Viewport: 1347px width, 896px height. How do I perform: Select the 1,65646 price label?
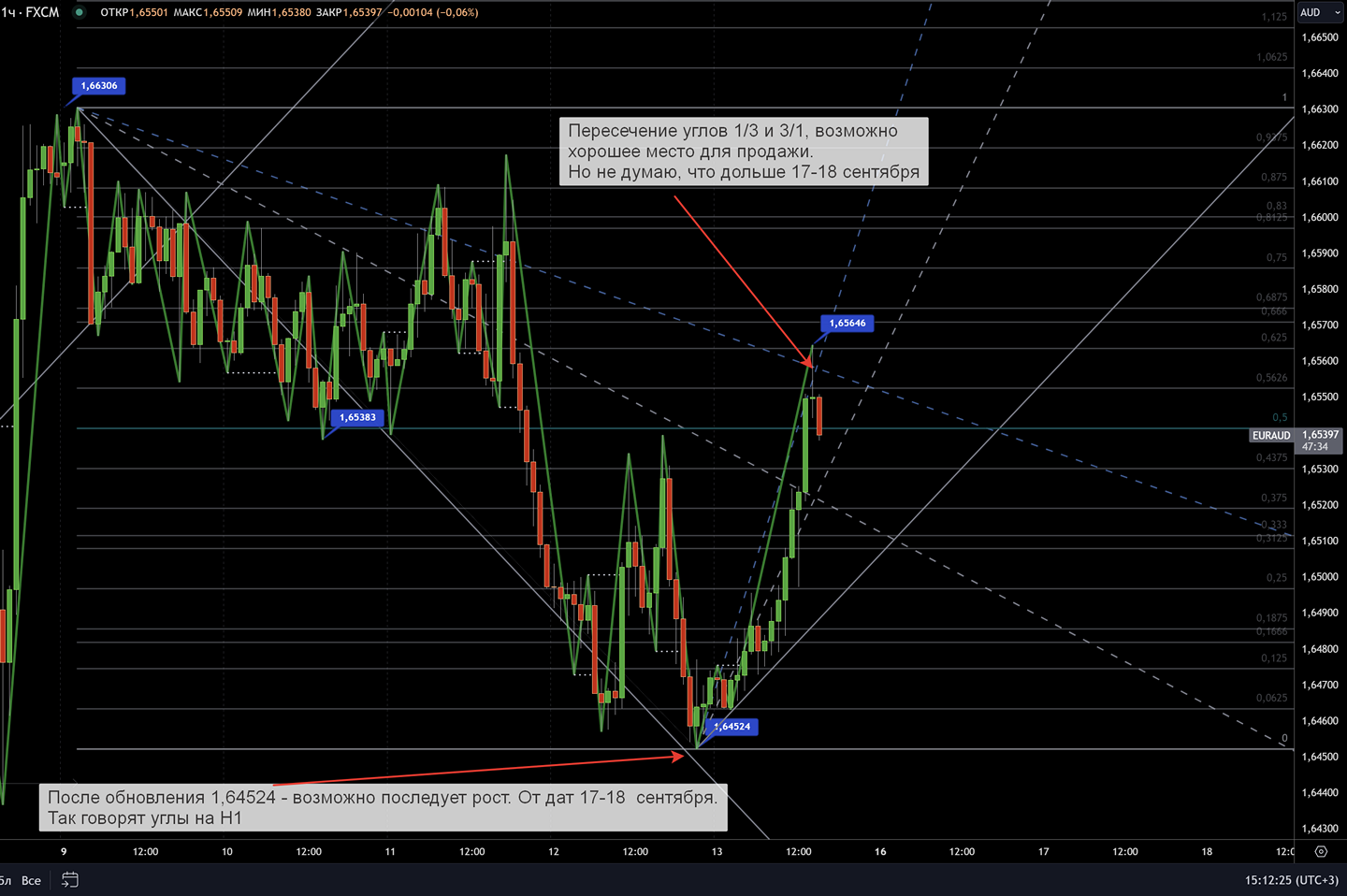[847, 323]
